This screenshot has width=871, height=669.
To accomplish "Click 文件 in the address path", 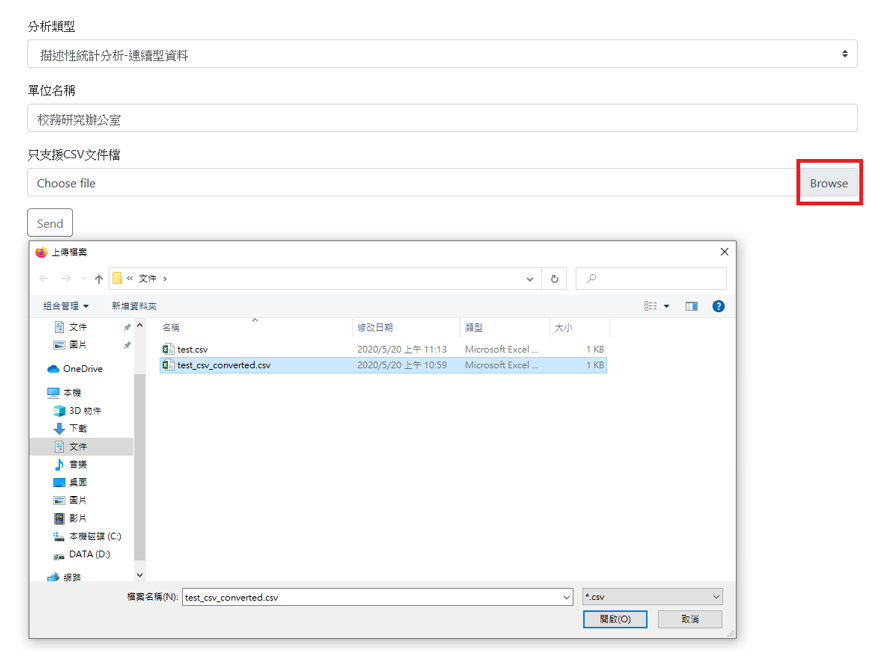I will coord(147,278).
